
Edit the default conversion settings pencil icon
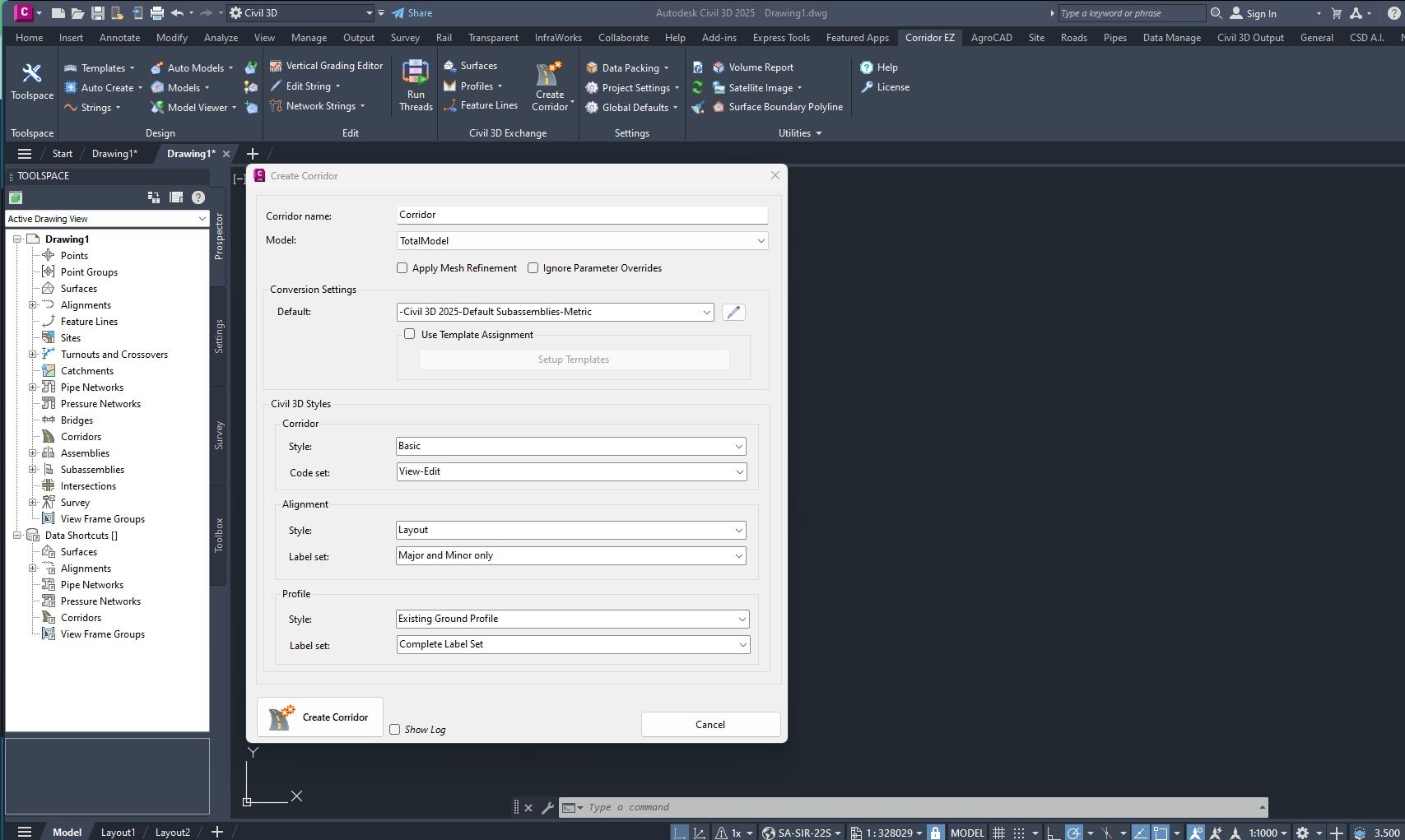733,312
